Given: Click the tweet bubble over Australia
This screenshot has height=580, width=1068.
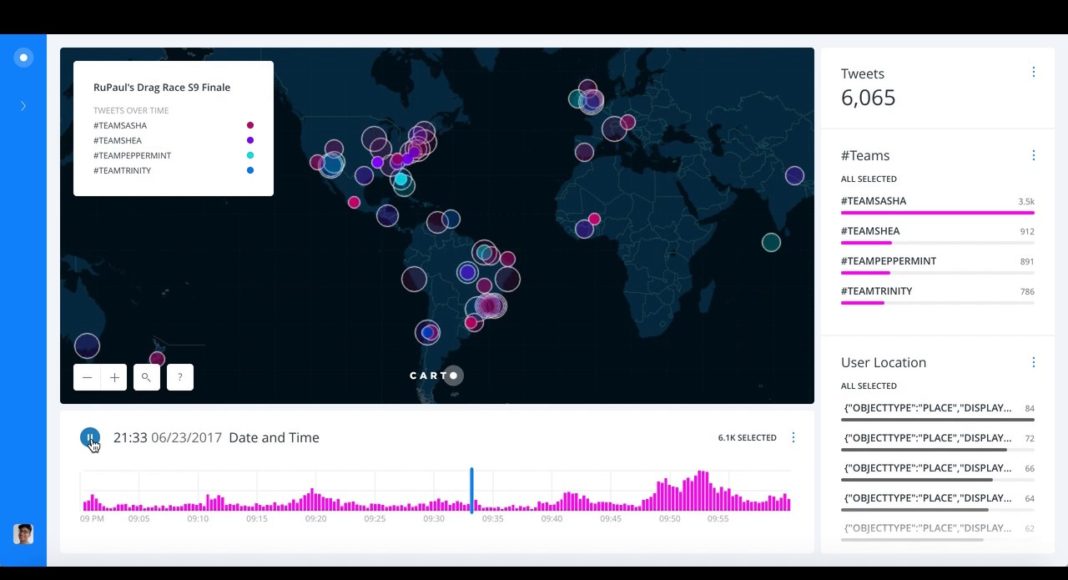Looking at the screenshot, I should coord(87,346).
